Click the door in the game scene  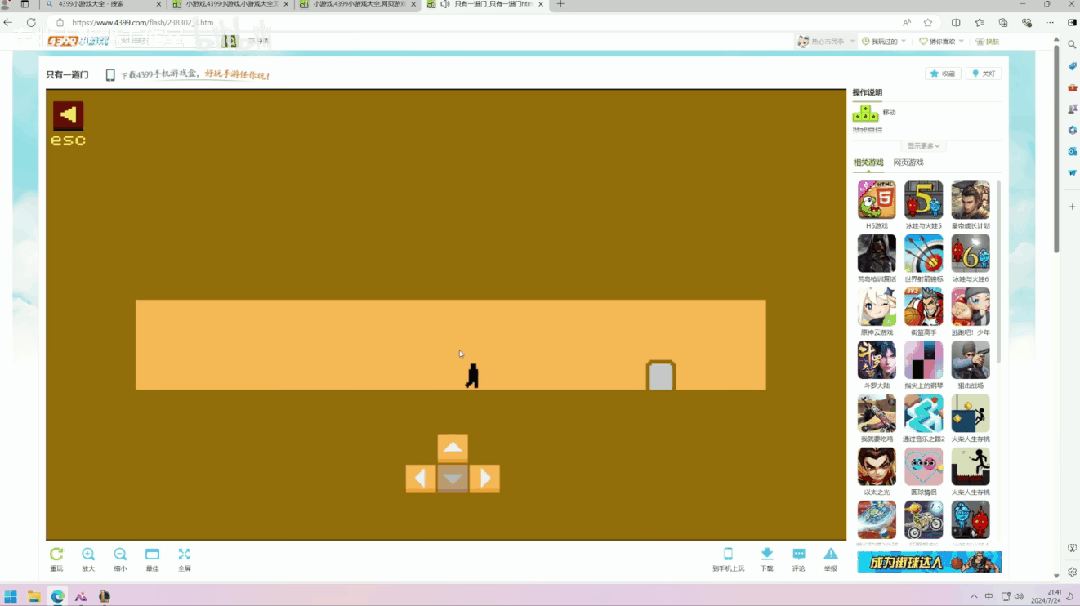pos(660,376)
